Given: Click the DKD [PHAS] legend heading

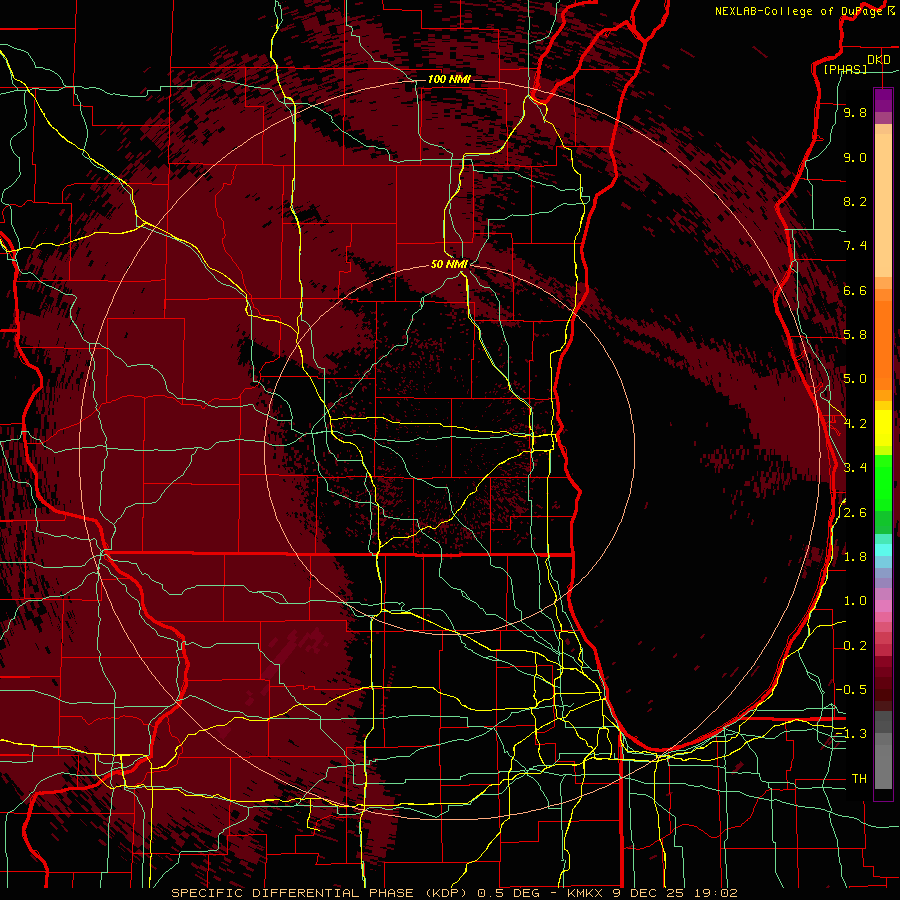Looking at the screenshot, I should point(855,64).
